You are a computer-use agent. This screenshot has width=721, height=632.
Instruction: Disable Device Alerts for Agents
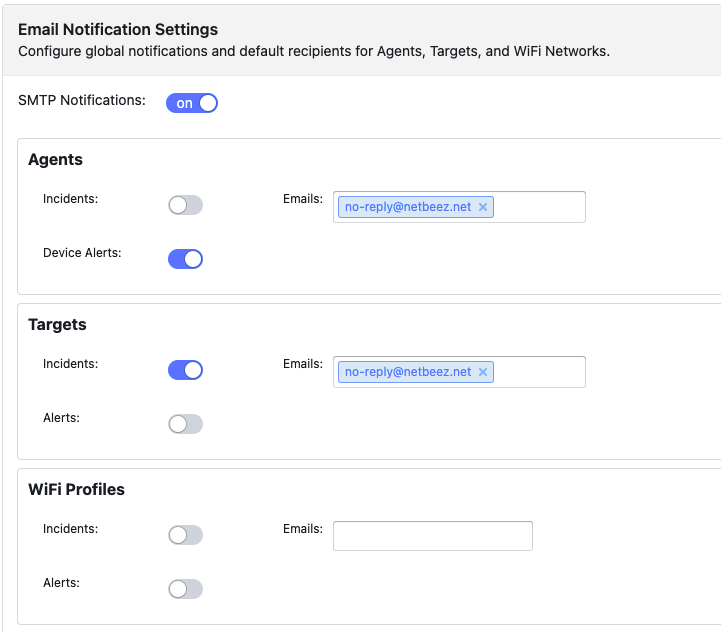coord(185,259)
